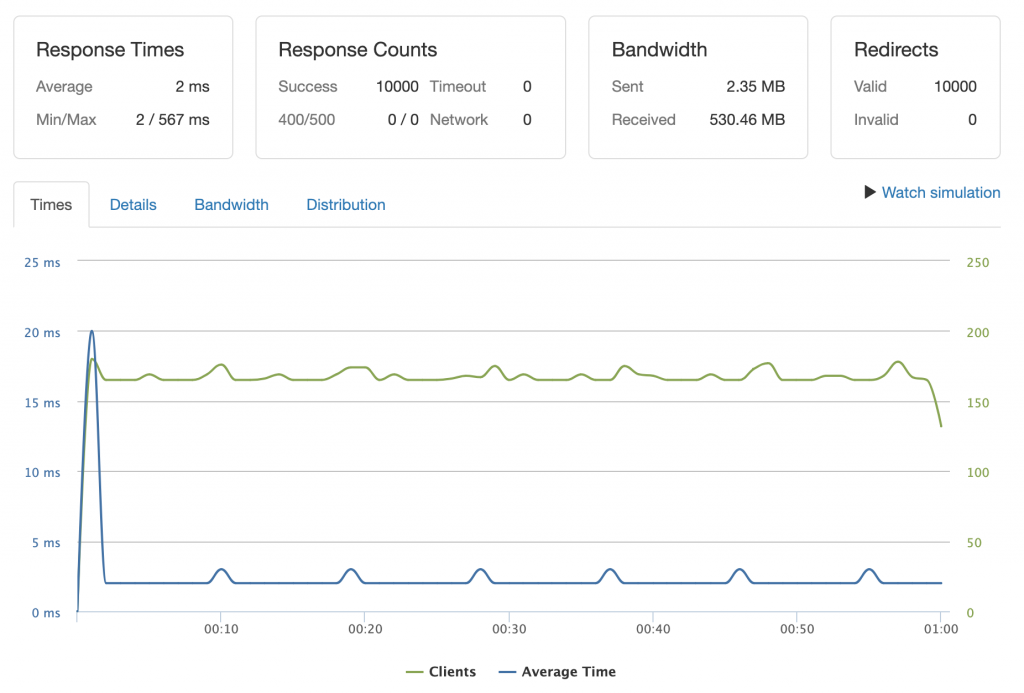Click the 00:10 time axis label

(x=221, y=629)
